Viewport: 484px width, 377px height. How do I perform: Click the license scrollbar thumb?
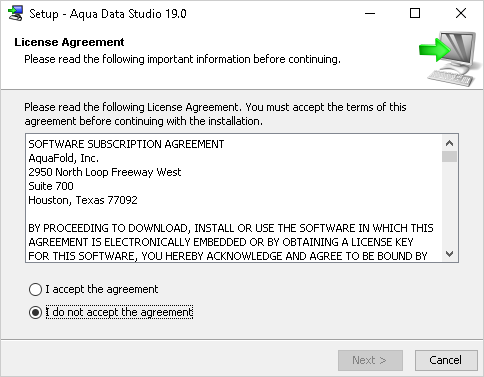tap(449, 156)
